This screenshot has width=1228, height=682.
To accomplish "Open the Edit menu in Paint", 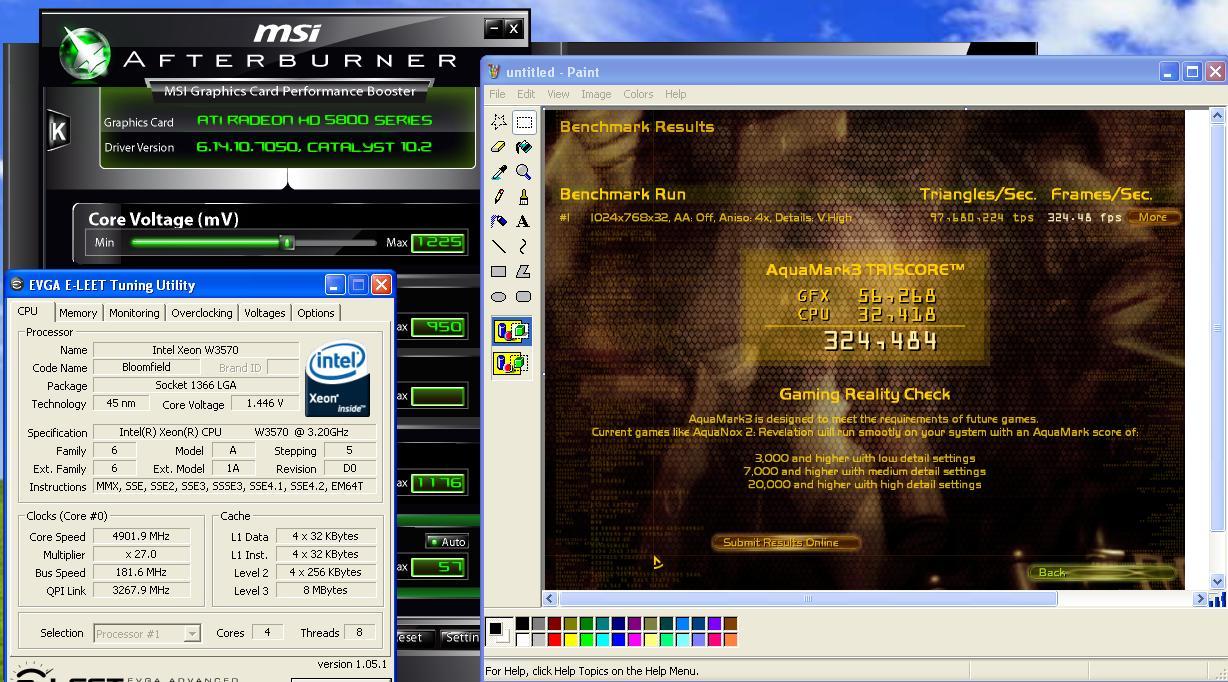I will [526, 94].
